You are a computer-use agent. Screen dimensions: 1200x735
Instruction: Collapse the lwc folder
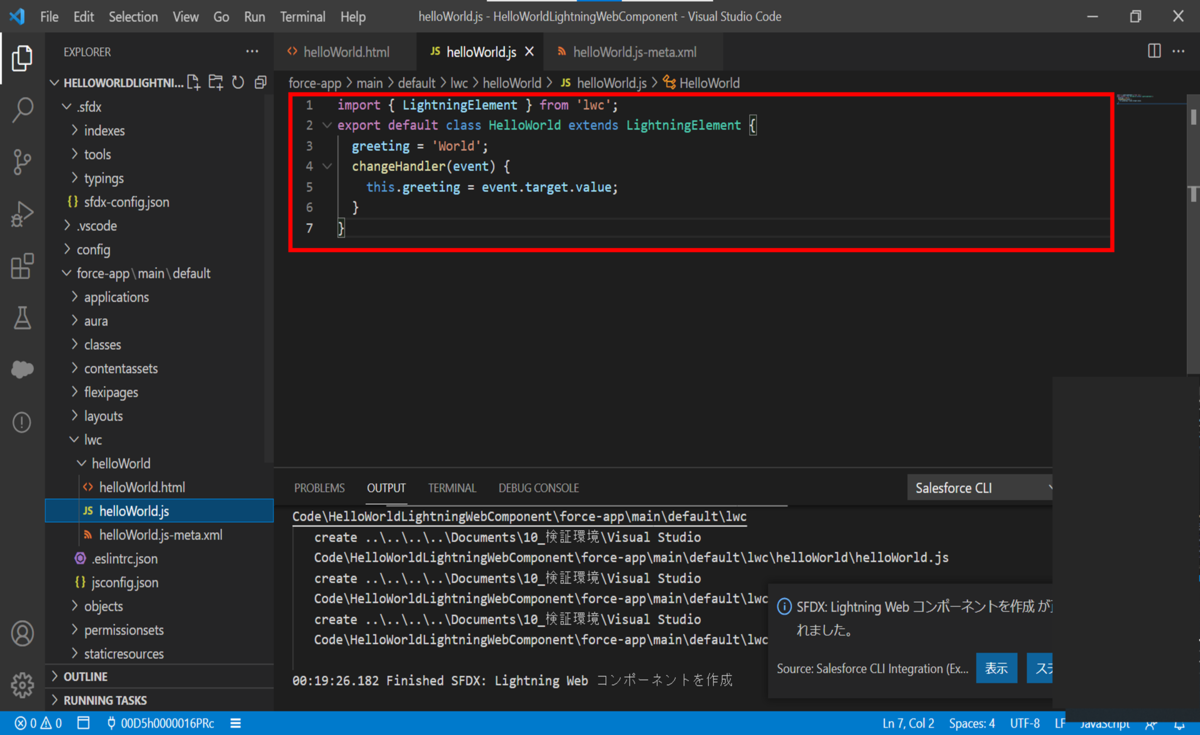[x=93, y=440]
